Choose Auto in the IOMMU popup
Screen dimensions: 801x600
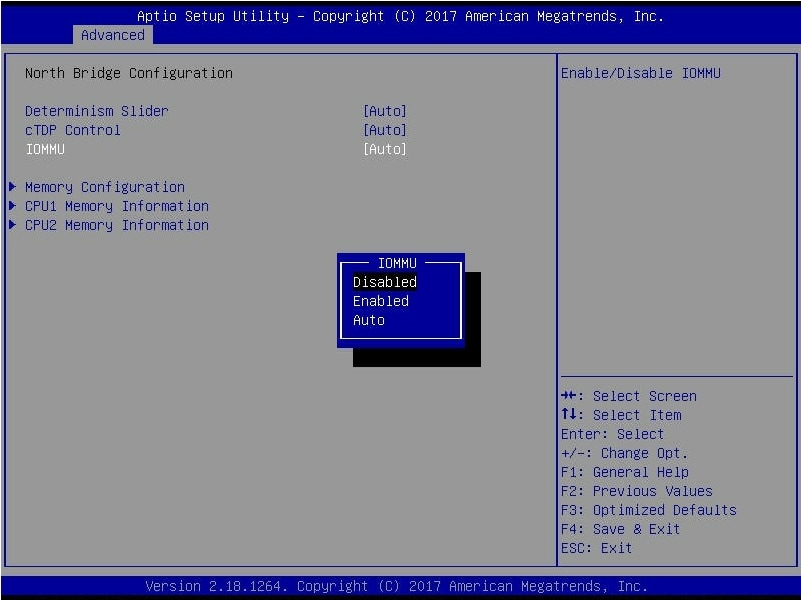pos(369,320)
